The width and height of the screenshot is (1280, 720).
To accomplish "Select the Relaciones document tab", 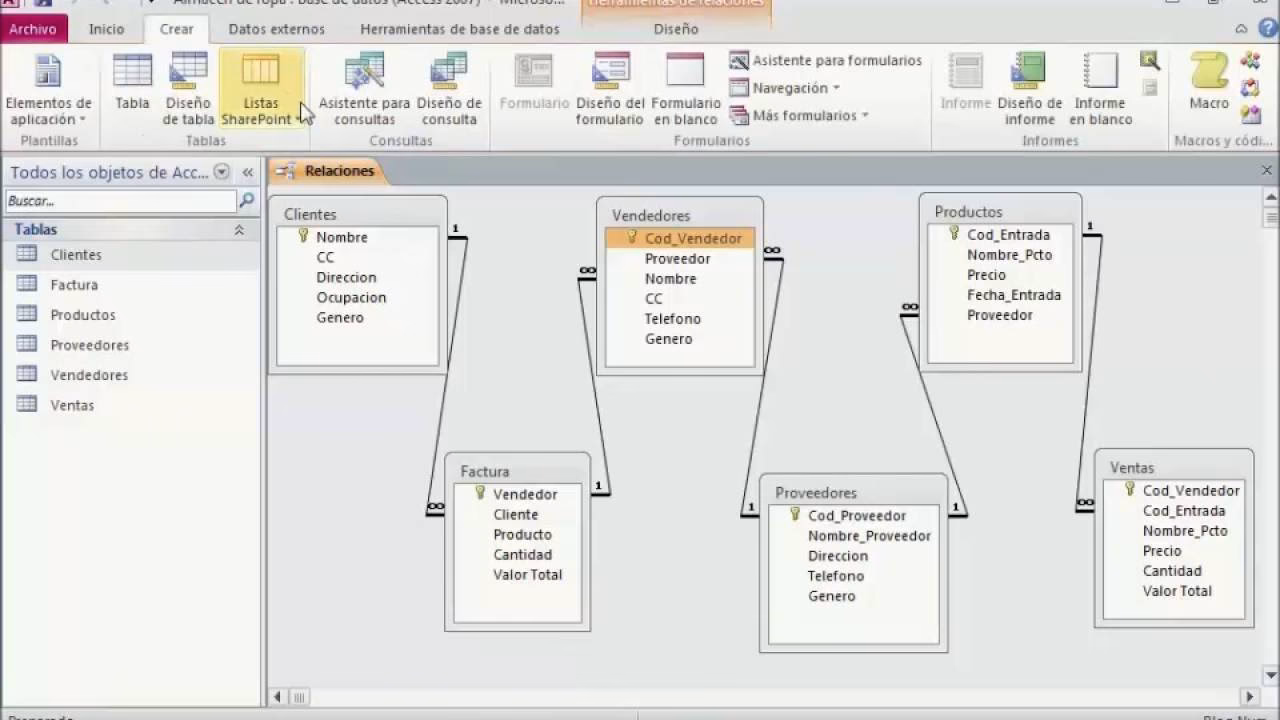I will (328, 171).
